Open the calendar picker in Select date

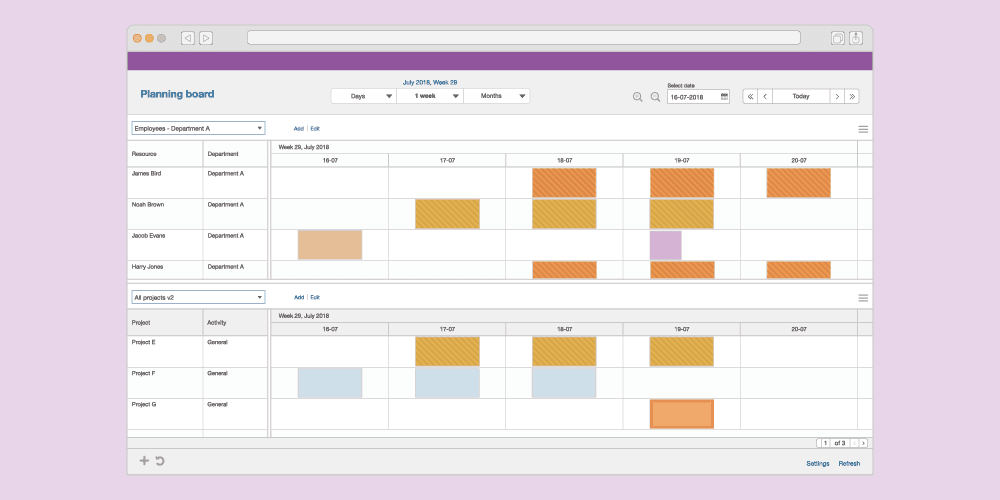tap(724, 97)
